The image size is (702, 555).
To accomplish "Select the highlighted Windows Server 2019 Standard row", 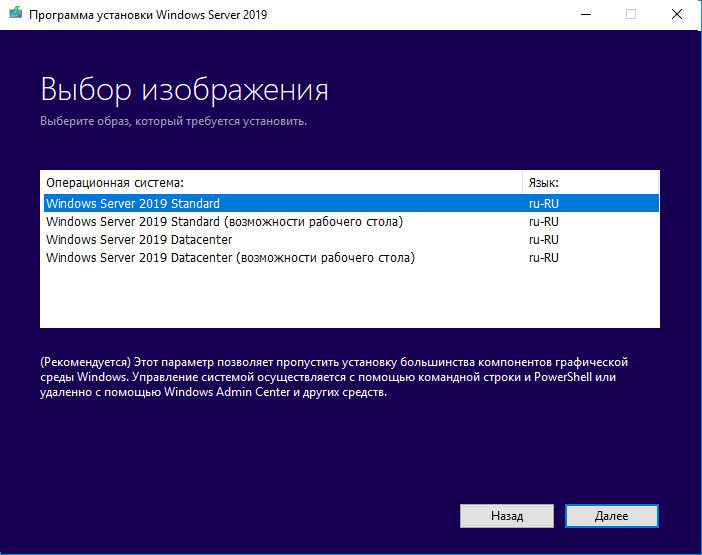I will (x=133, y=204).
